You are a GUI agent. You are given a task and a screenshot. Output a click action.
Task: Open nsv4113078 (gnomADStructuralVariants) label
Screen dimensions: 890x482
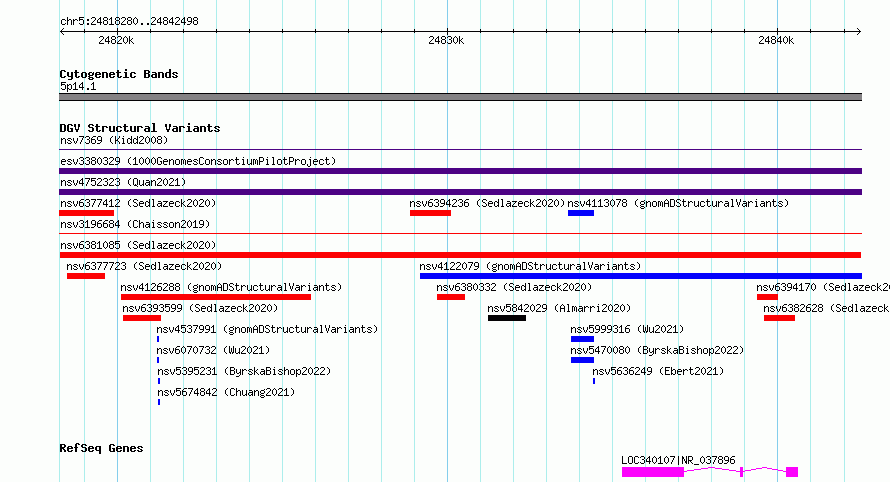(678, 203)
